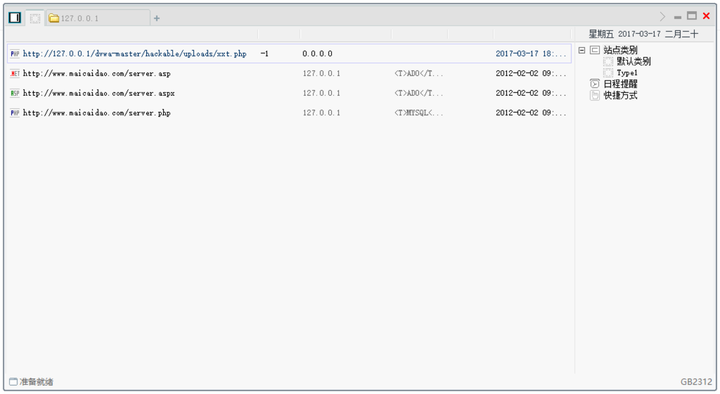Click the PHP icon of xxt.php row
Image resolution: width=720 pixels, height=394 pixels.
pos(15,54)
